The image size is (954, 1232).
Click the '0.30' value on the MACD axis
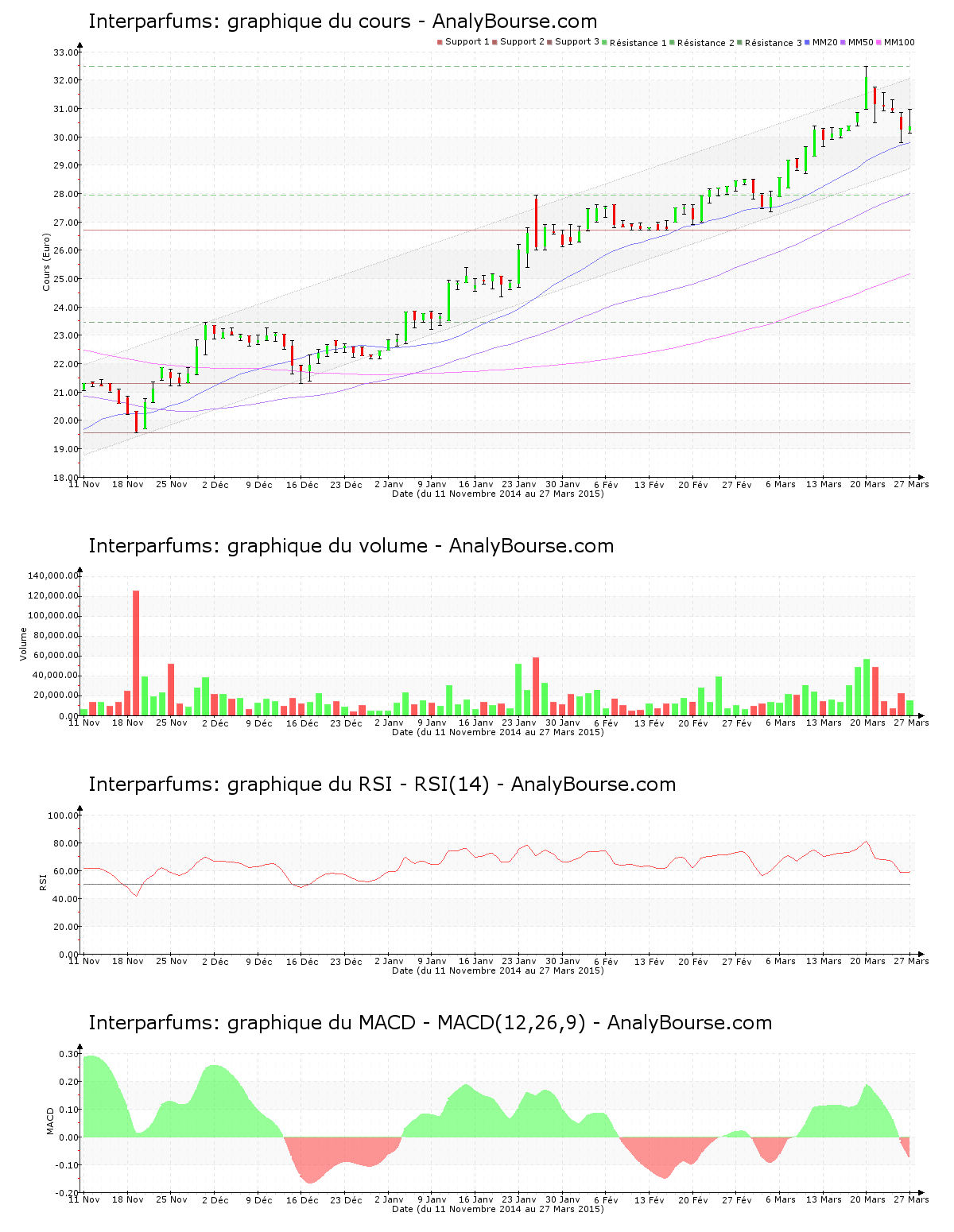point(69,1054)
